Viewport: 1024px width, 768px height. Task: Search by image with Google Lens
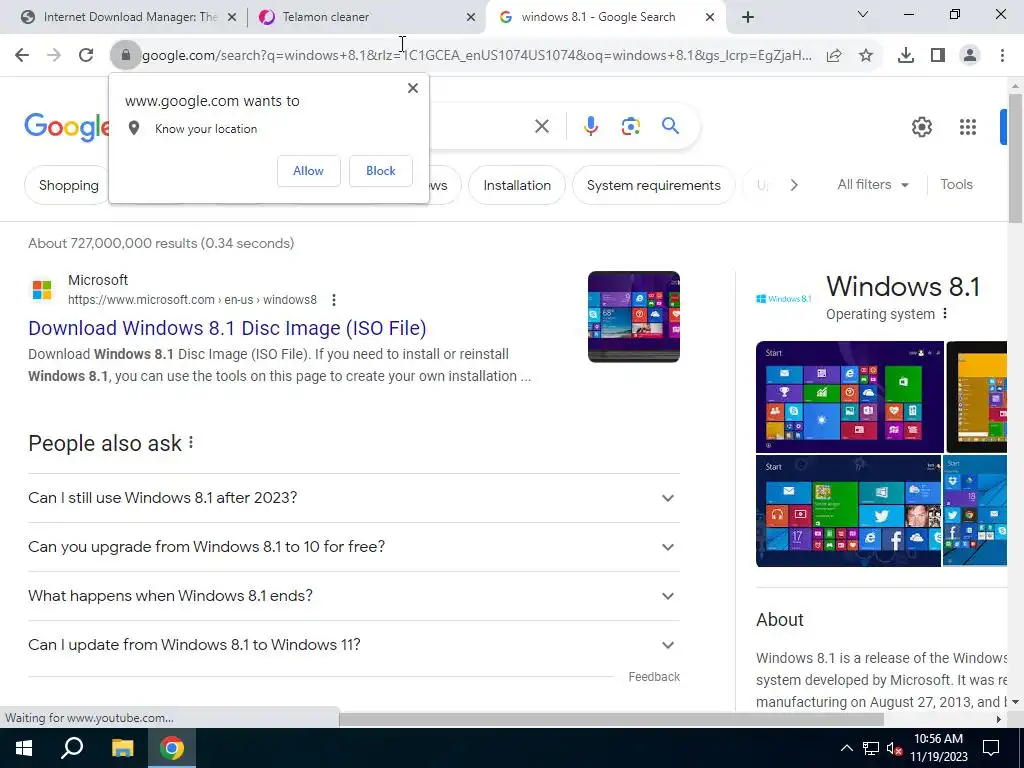click(630, 126)
